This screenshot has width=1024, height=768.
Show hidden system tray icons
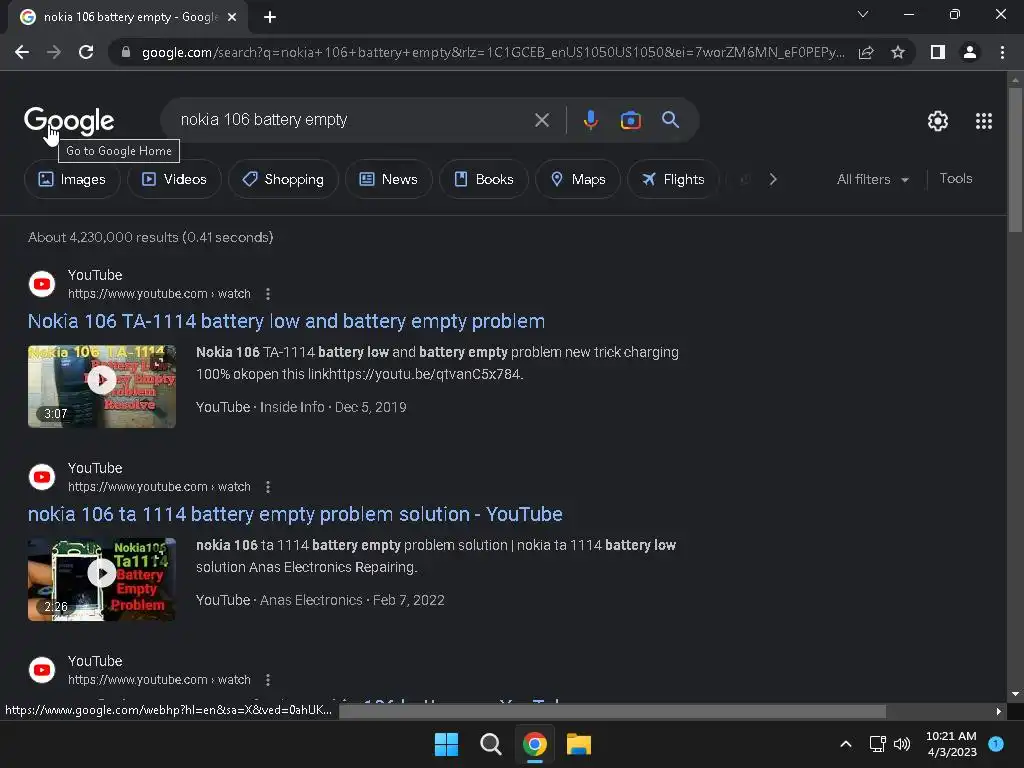click(x=846, y=744)
